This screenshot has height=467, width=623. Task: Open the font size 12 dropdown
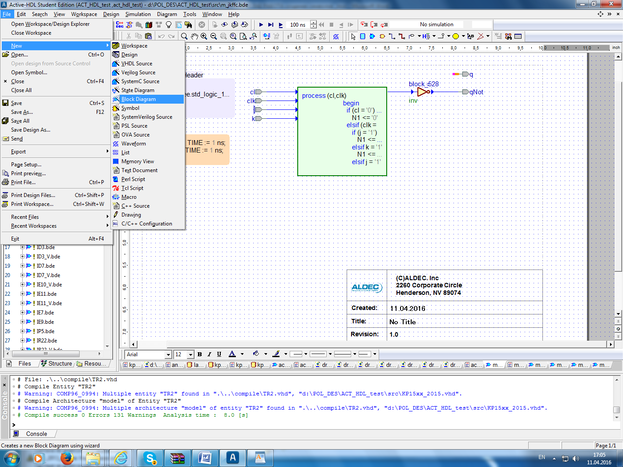[190, 354]
